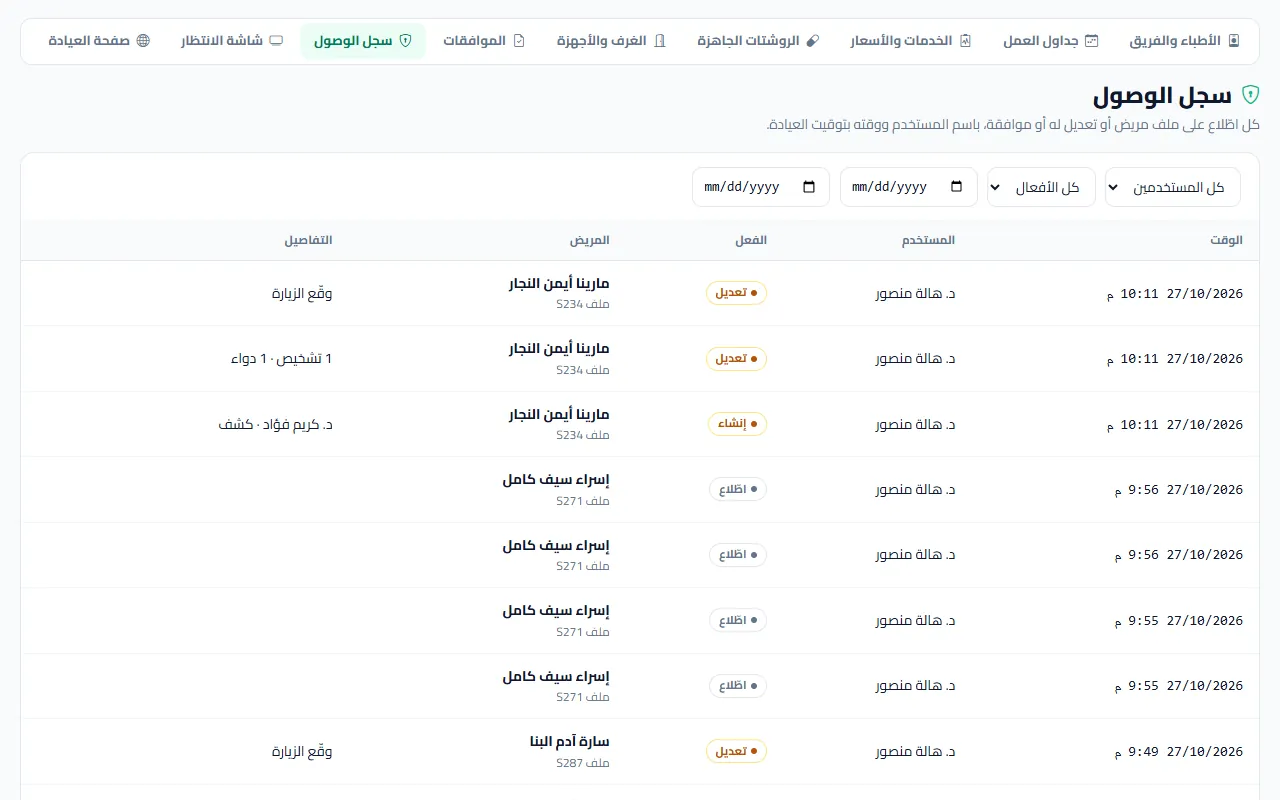Click details text د. كريم فؤاد · كشف

click(x=276, y=424)
